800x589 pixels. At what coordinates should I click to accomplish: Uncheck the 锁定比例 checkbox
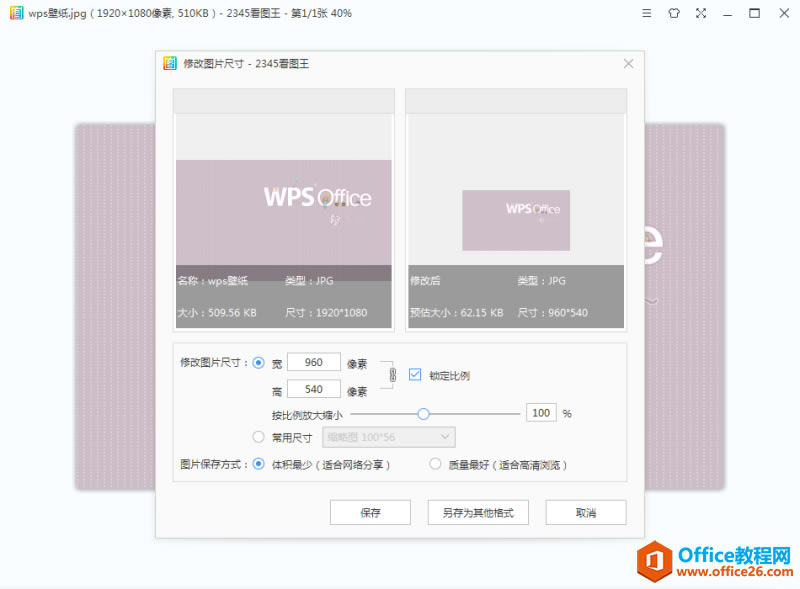(415, 375)
